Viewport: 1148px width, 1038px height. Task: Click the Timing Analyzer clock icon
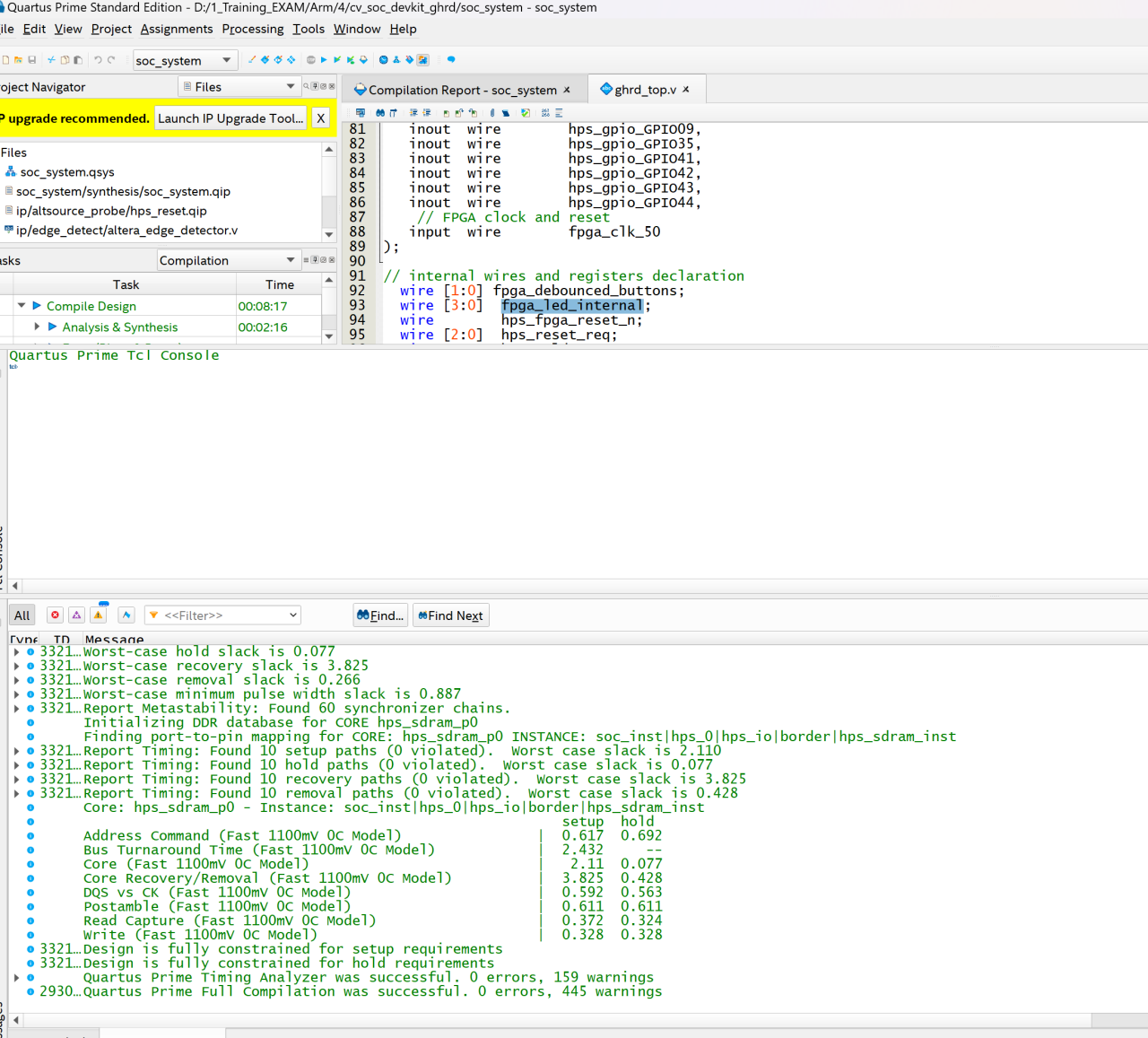(x=383, y=60)
